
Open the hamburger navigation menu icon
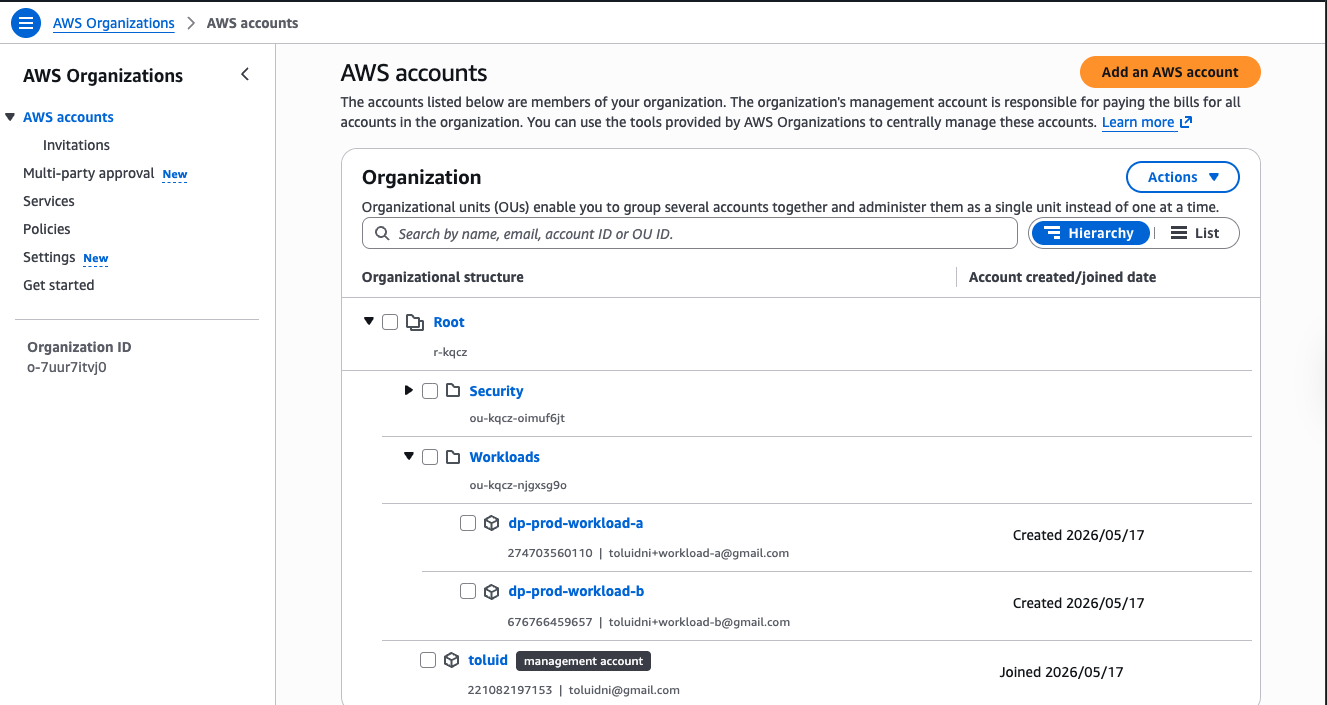pyautogui.click(x=25, y=23)
